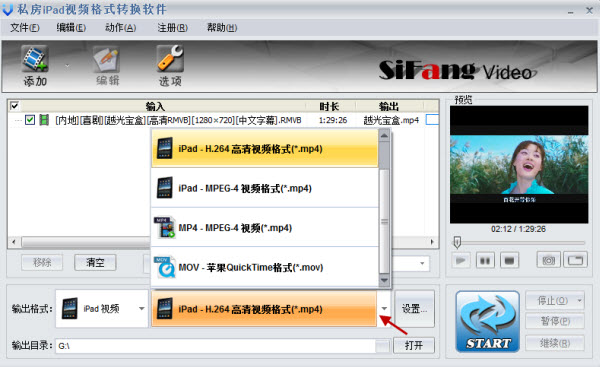The width and height of the screenshot is (600, 367).
Task: Select the RMVB file name in list
Action: tap(178, 120)
